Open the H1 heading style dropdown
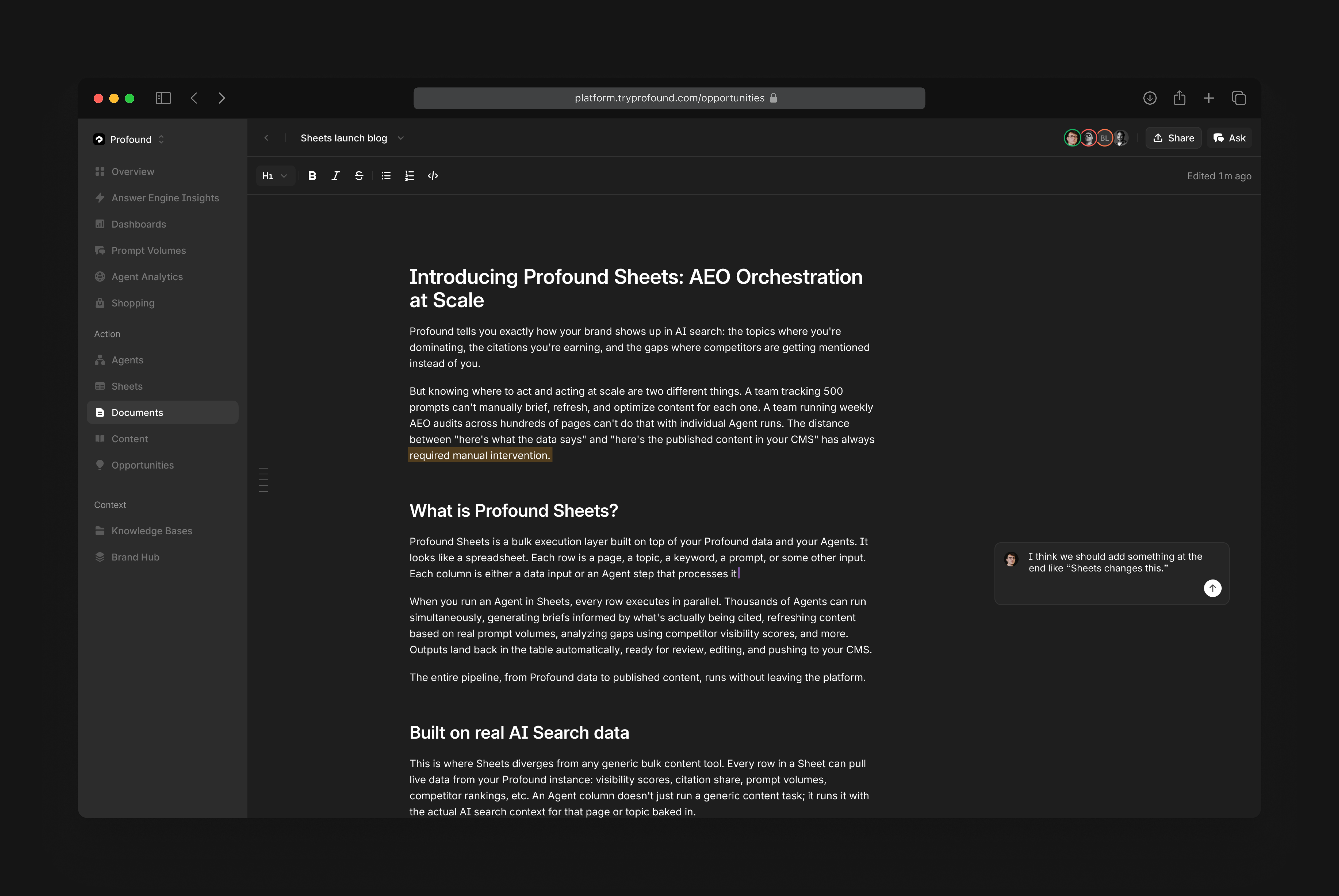 pos(275,176)
